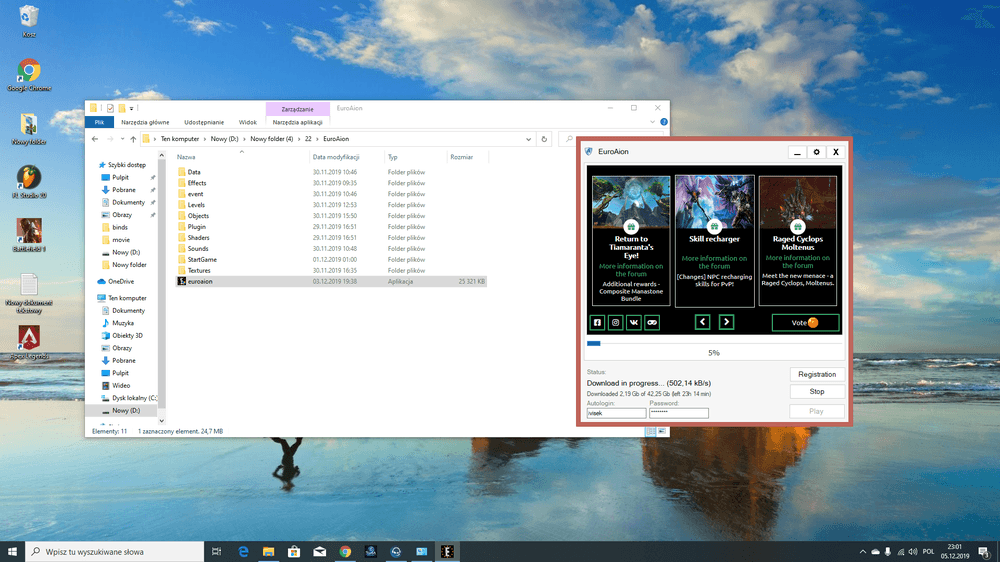Screen dimensions: 1000x562
Task: Click the Vote button
Action: [805, 322]
